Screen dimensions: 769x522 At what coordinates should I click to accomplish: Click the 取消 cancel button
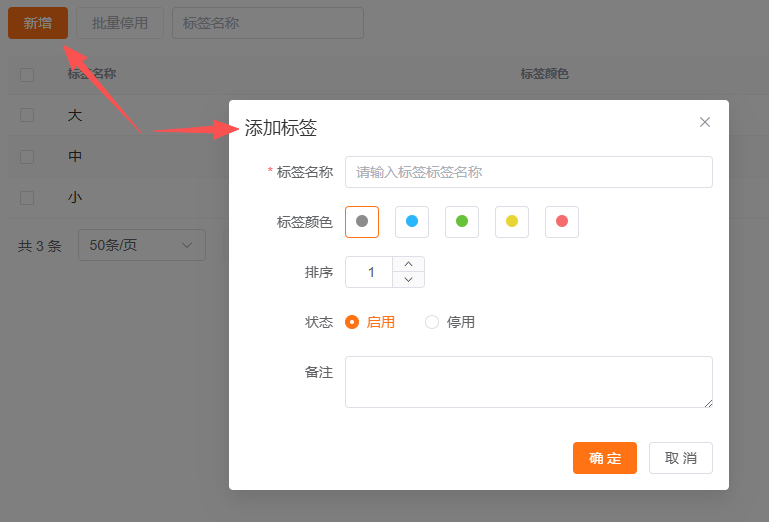tap(680, 458)
